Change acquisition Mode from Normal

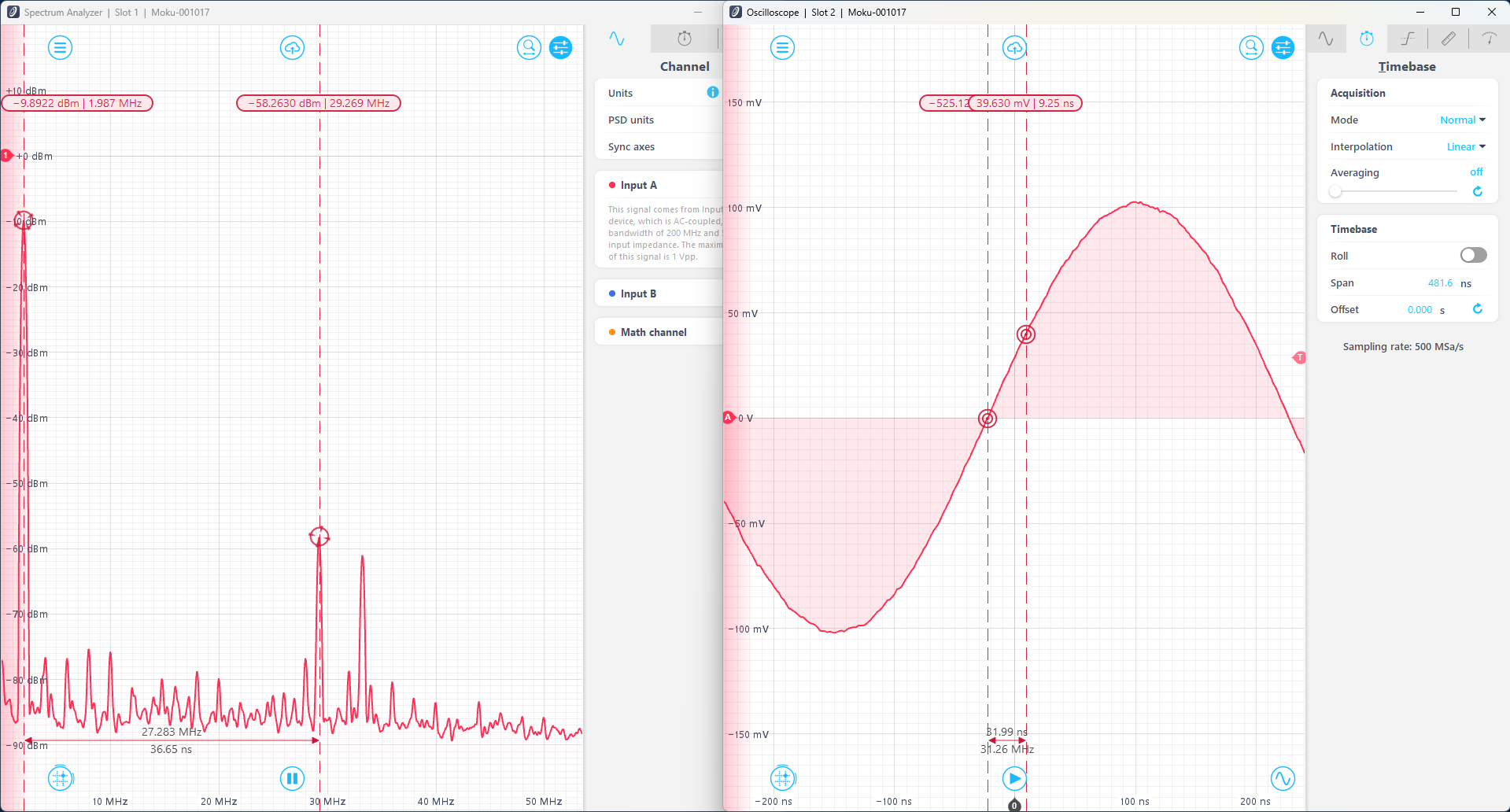(x=1461, y=120)
